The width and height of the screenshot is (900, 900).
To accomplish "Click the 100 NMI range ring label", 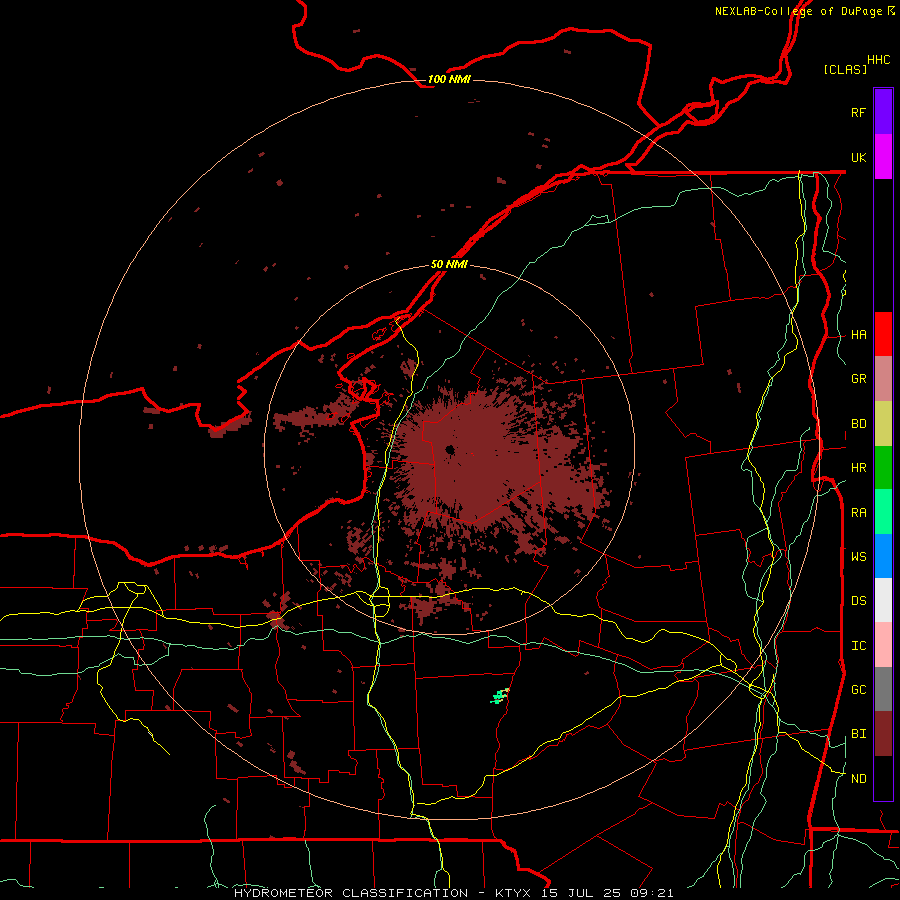I will (449, 79).
